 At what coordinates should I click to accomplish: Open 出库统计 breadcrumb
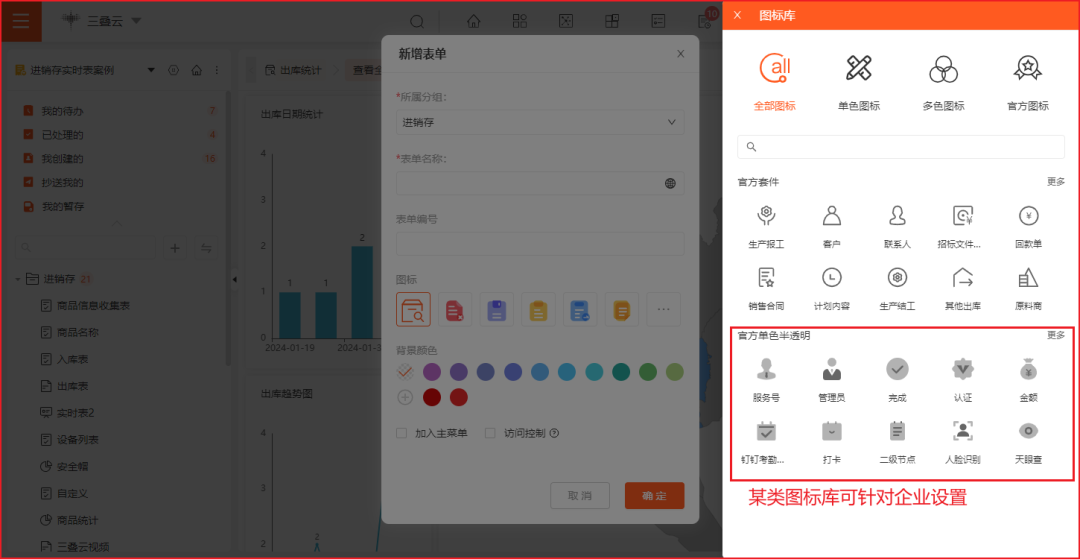coord(293,70)
